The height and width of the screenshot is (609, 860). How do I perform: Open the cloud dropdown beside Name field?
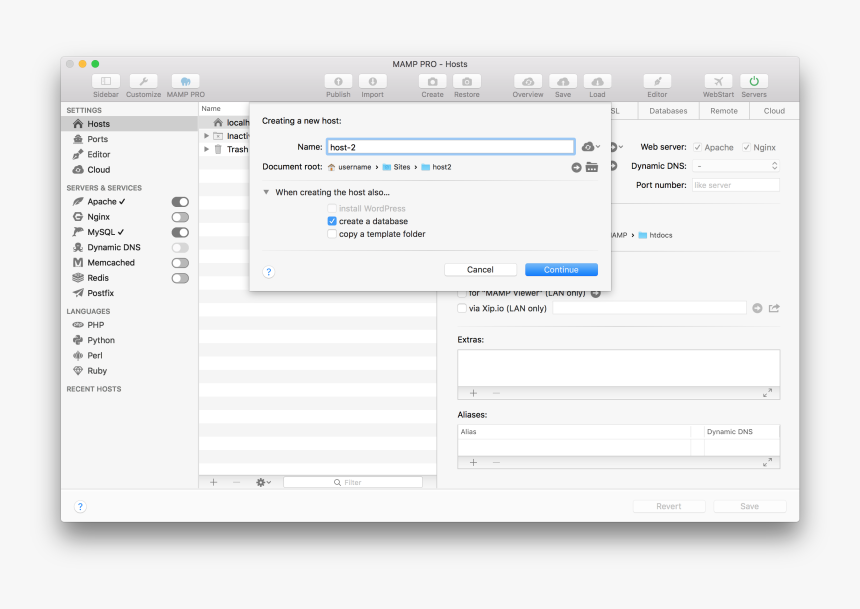[591, 146]
